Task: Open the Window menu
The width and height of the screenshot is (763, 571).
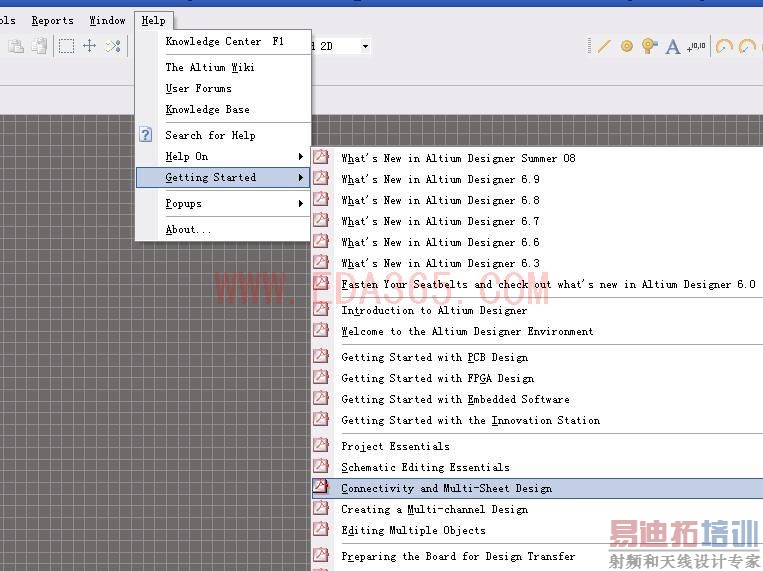Action: (x=107, y=20)
